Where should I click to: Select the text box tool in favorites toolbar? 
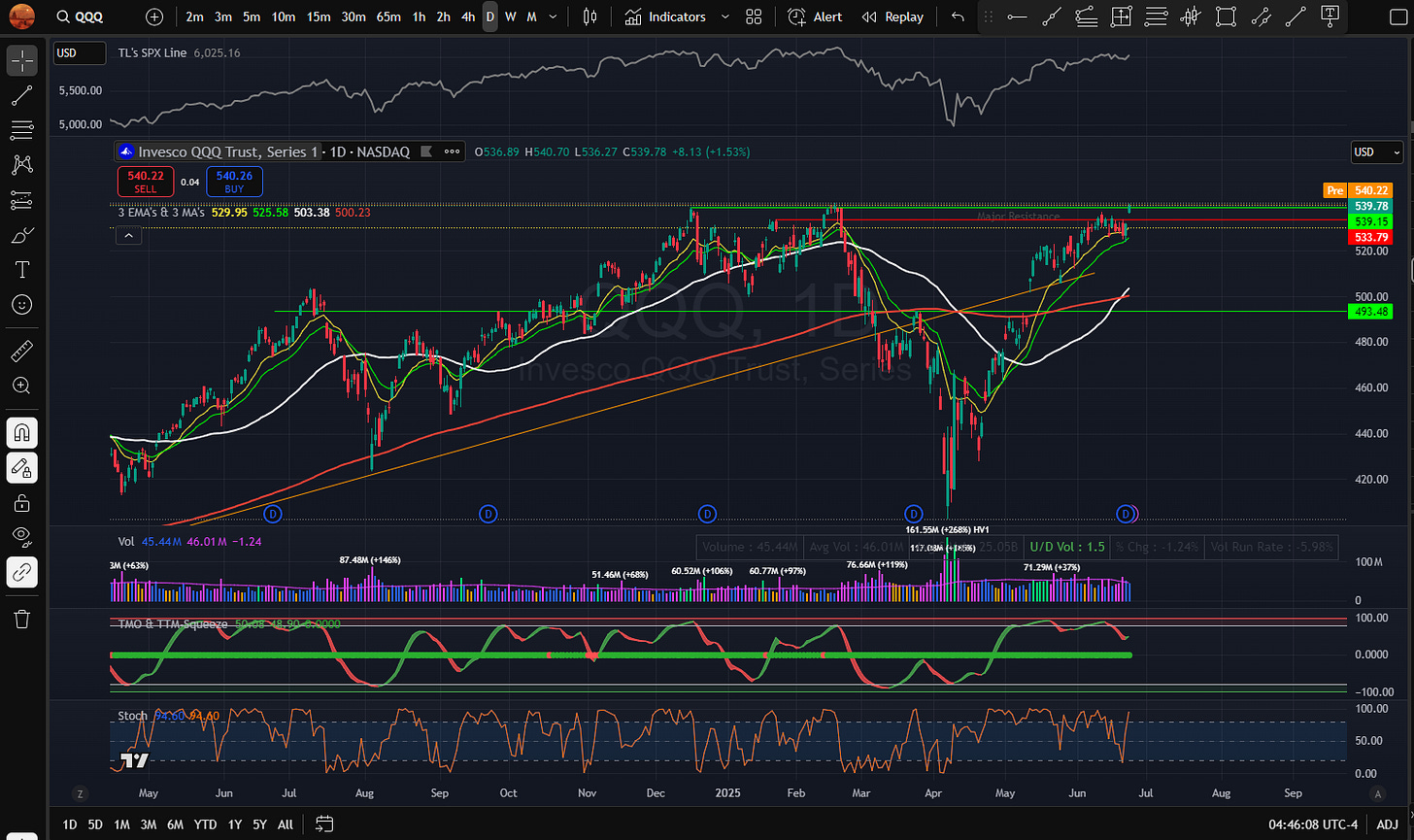tap(1330, 17)
